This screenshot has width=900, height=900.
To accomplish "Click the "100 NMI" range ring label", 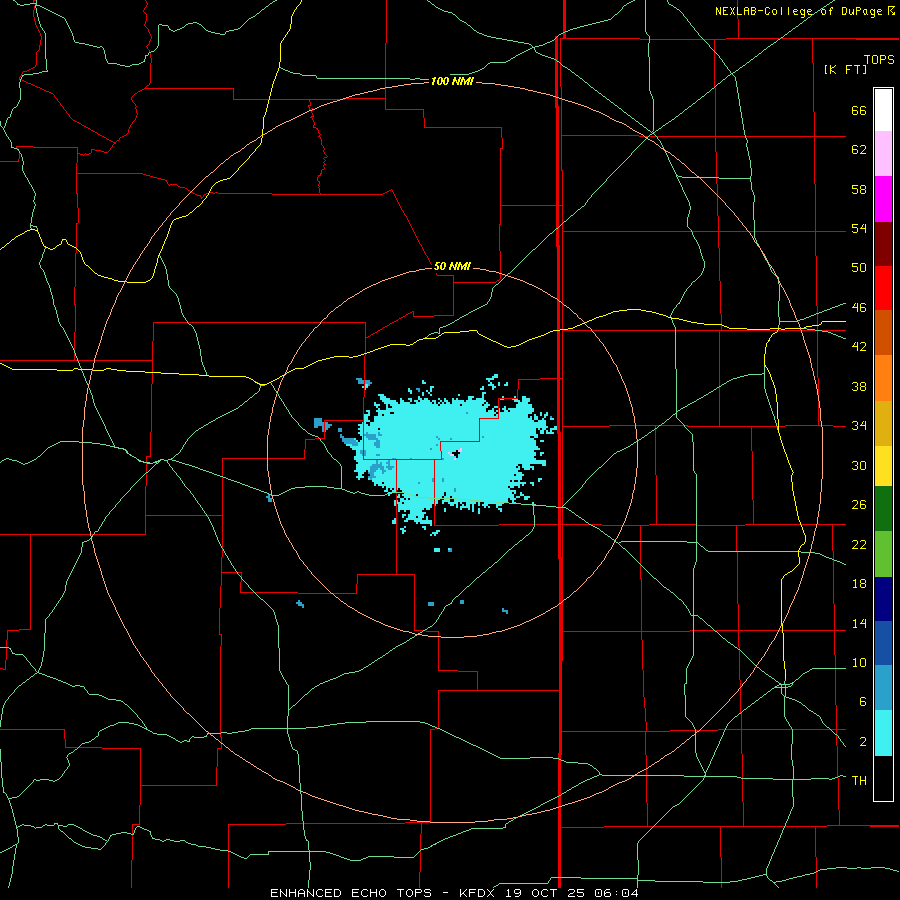I will click(x=452, y=82).
